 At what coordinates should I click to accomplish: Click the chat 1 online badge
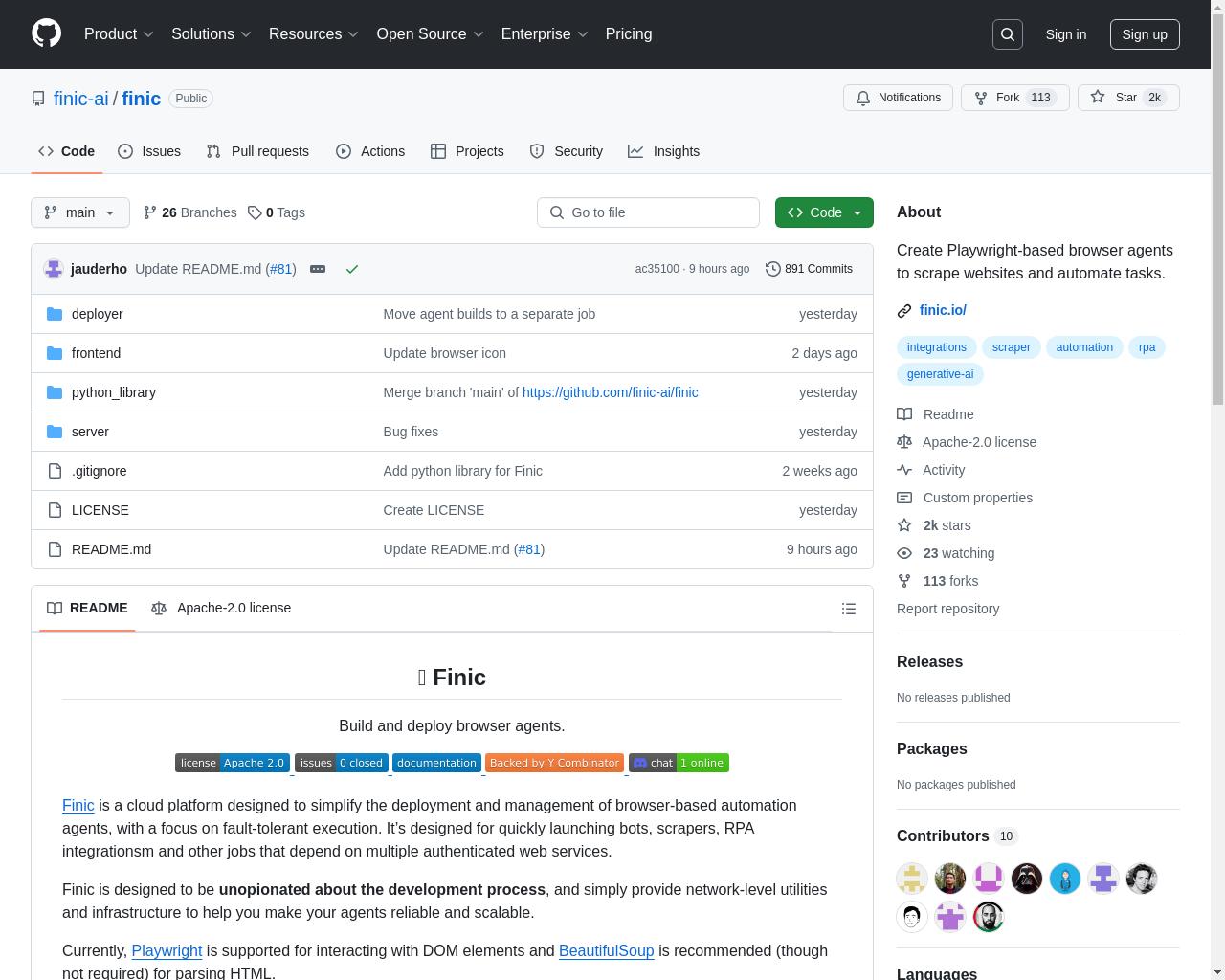click(679, 763)
